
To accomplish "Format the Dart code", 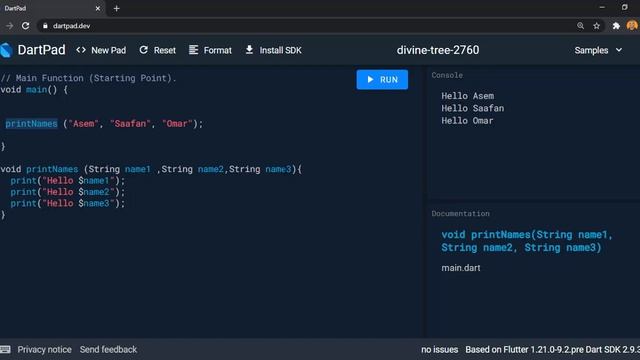I will 210,50.
